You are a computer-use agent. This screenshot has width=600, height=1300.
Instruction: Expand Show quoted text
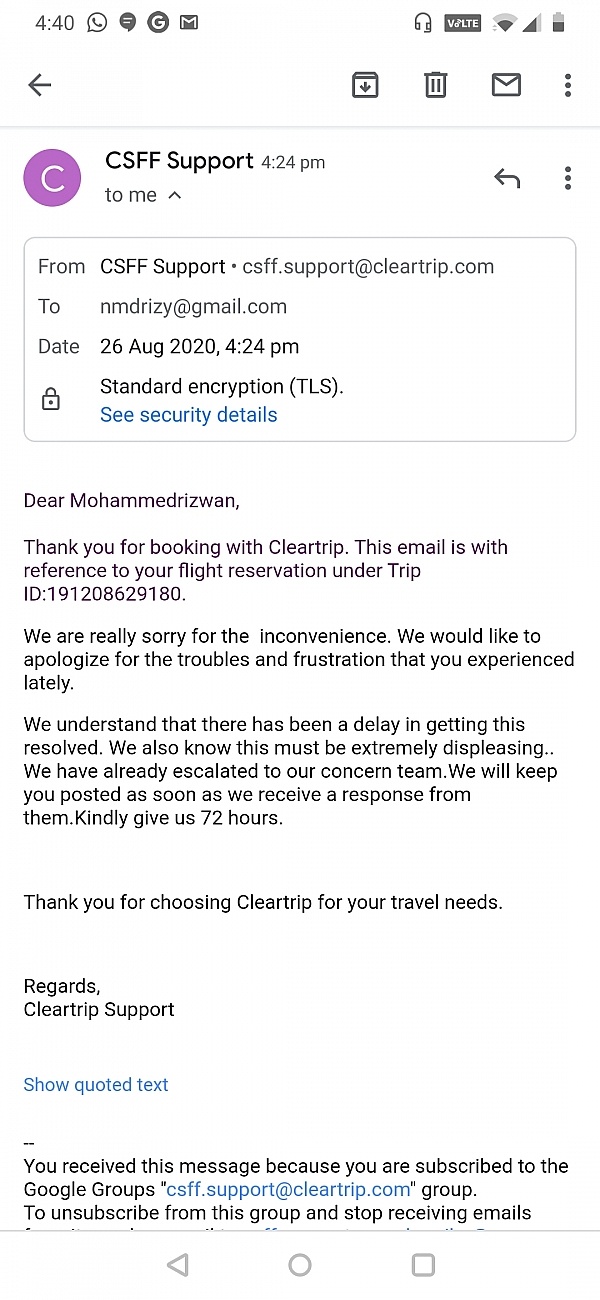pyautogui.click(x=96, y=1085)
